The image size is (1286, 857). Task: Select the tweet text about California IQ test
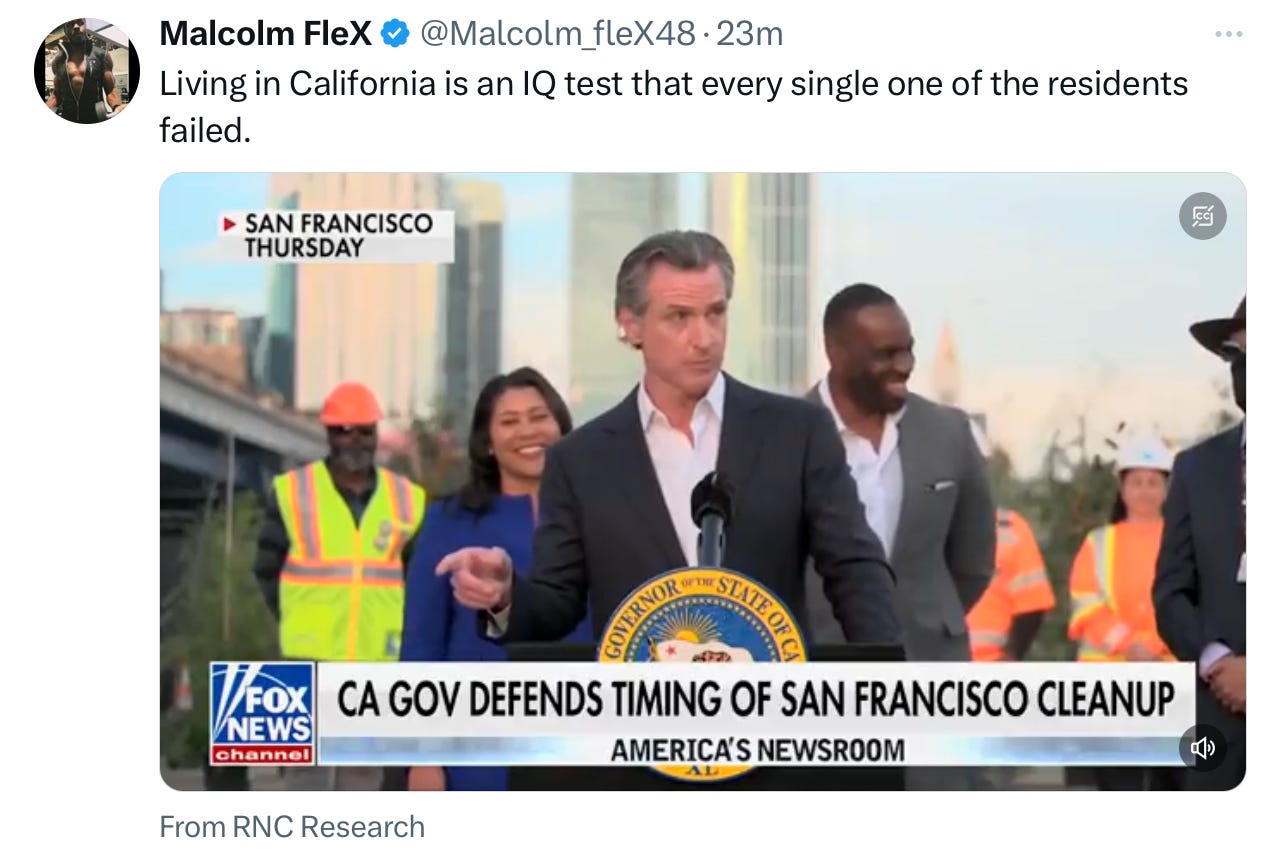point(674,105)
